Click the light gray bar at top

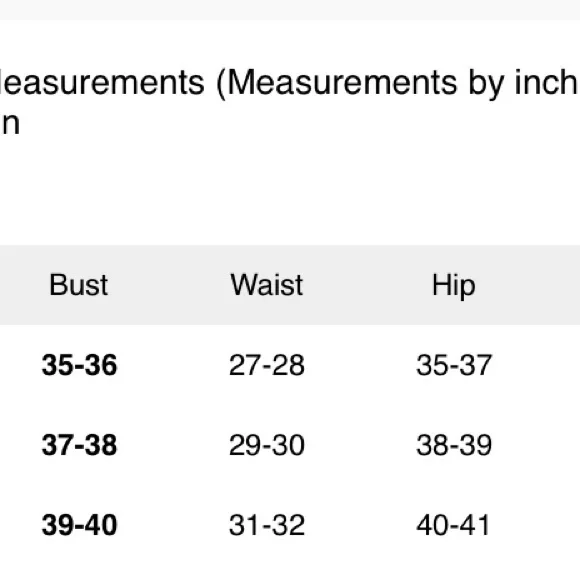pyautogui.click(x=290, y=10)
